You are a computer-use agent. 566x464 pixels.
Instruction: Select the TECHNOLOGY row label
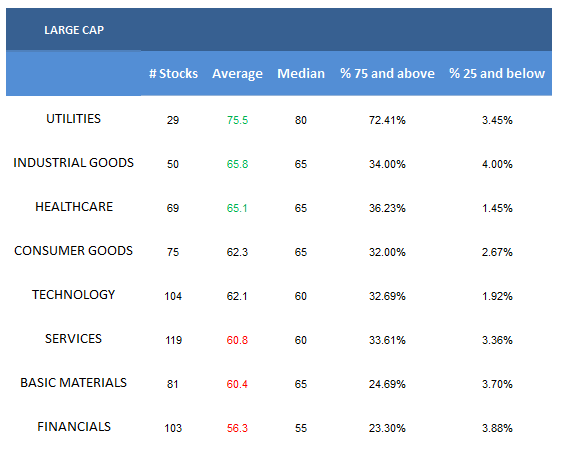pos(74,295)
